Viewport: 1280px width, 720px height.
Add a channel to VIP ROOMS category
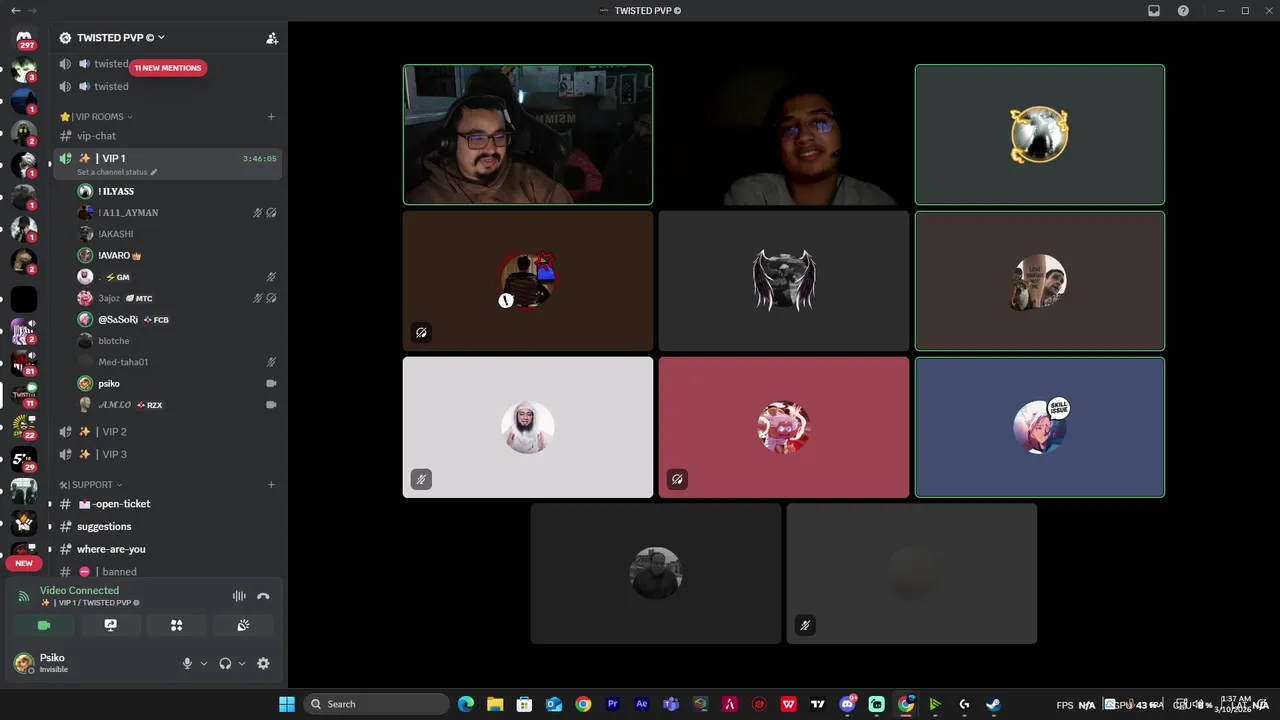pyautogui.click(x=271, y=117)
